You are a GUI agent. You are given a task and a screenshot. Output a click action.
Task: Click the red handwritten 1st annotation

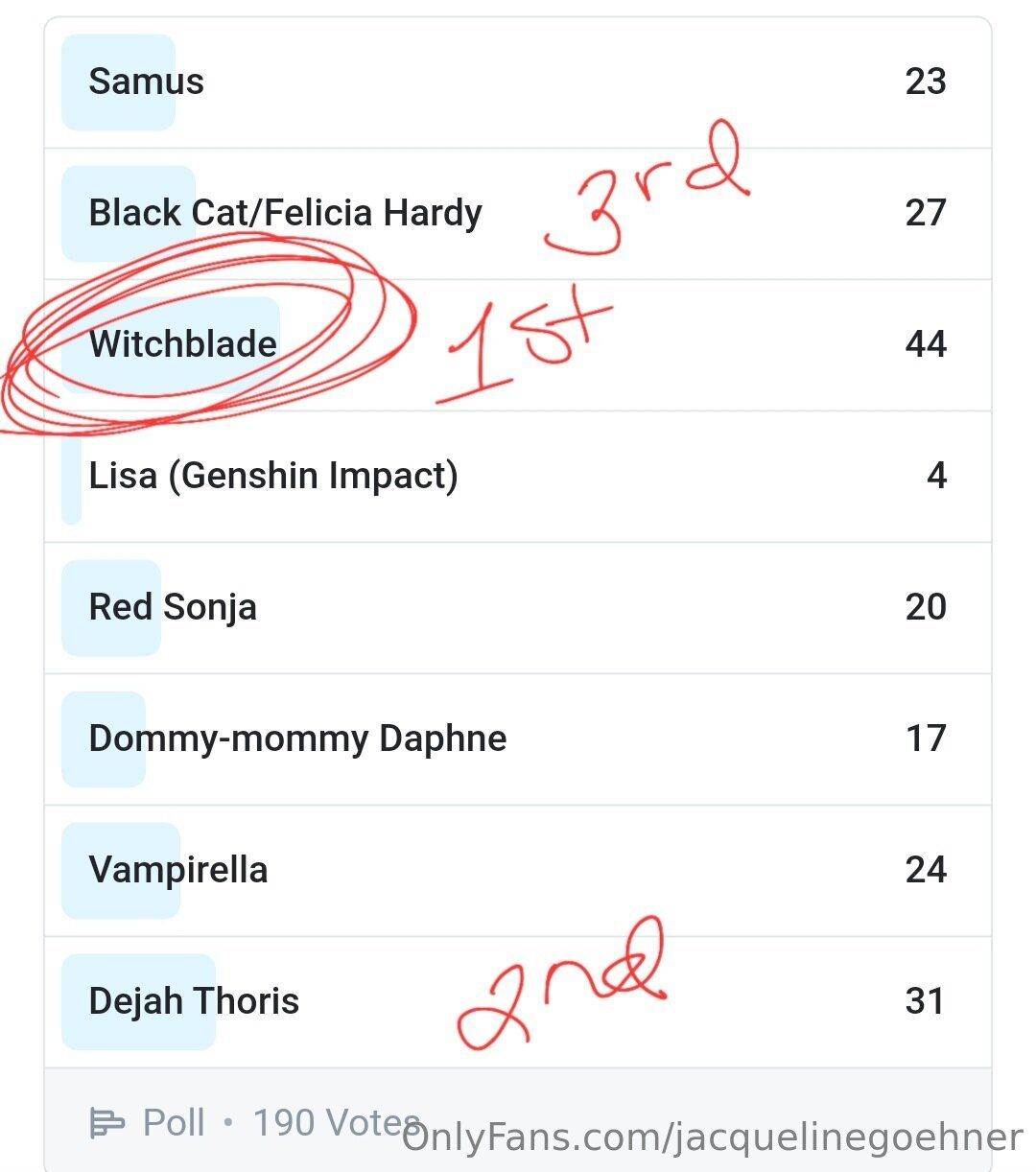point(523,347)
